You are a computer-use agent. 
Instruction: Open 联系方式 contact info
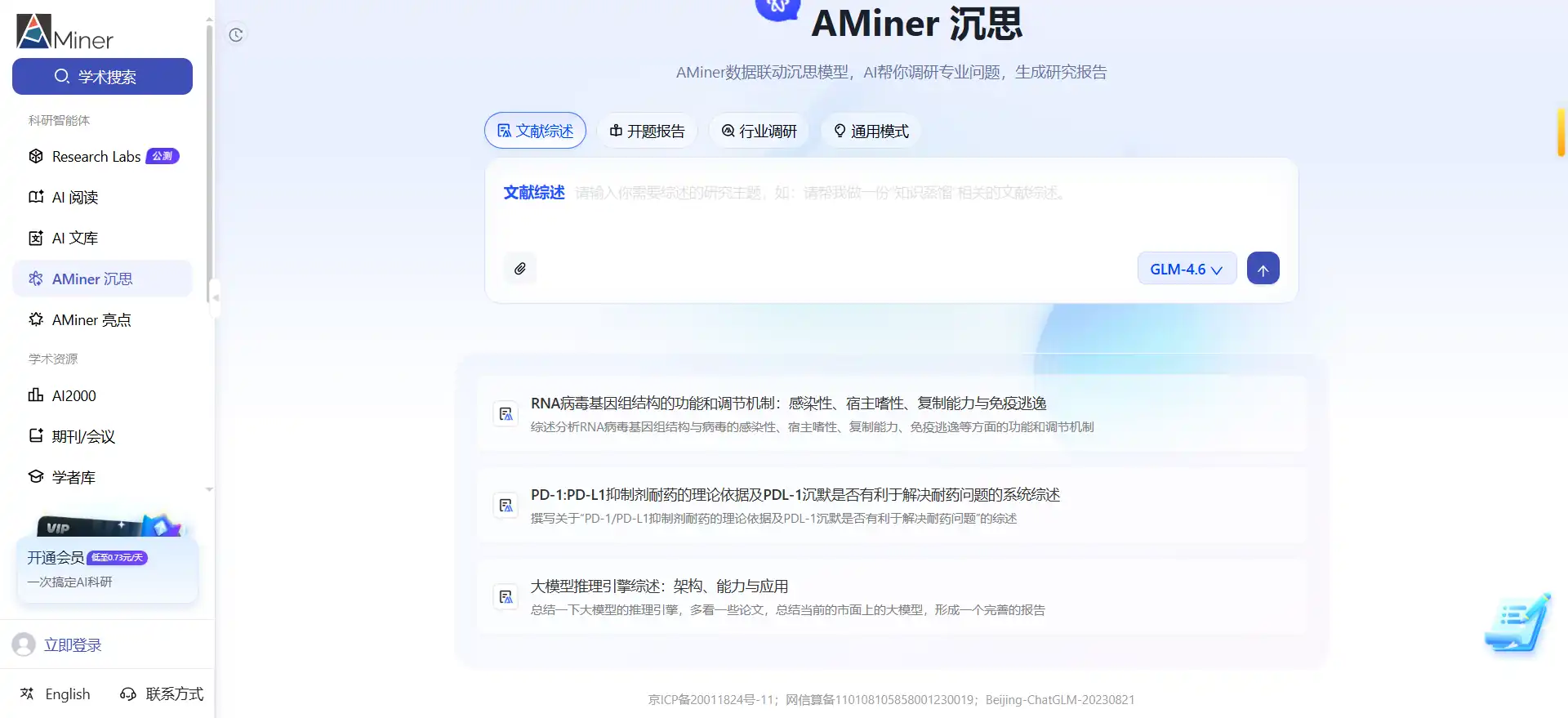tap(175, 694)
